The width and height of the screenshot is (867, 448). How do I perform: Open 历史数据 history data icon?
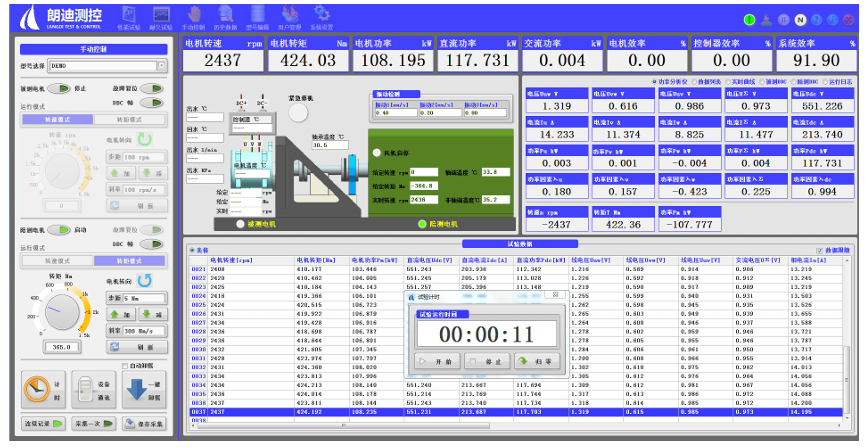click(x=225, y=15)
